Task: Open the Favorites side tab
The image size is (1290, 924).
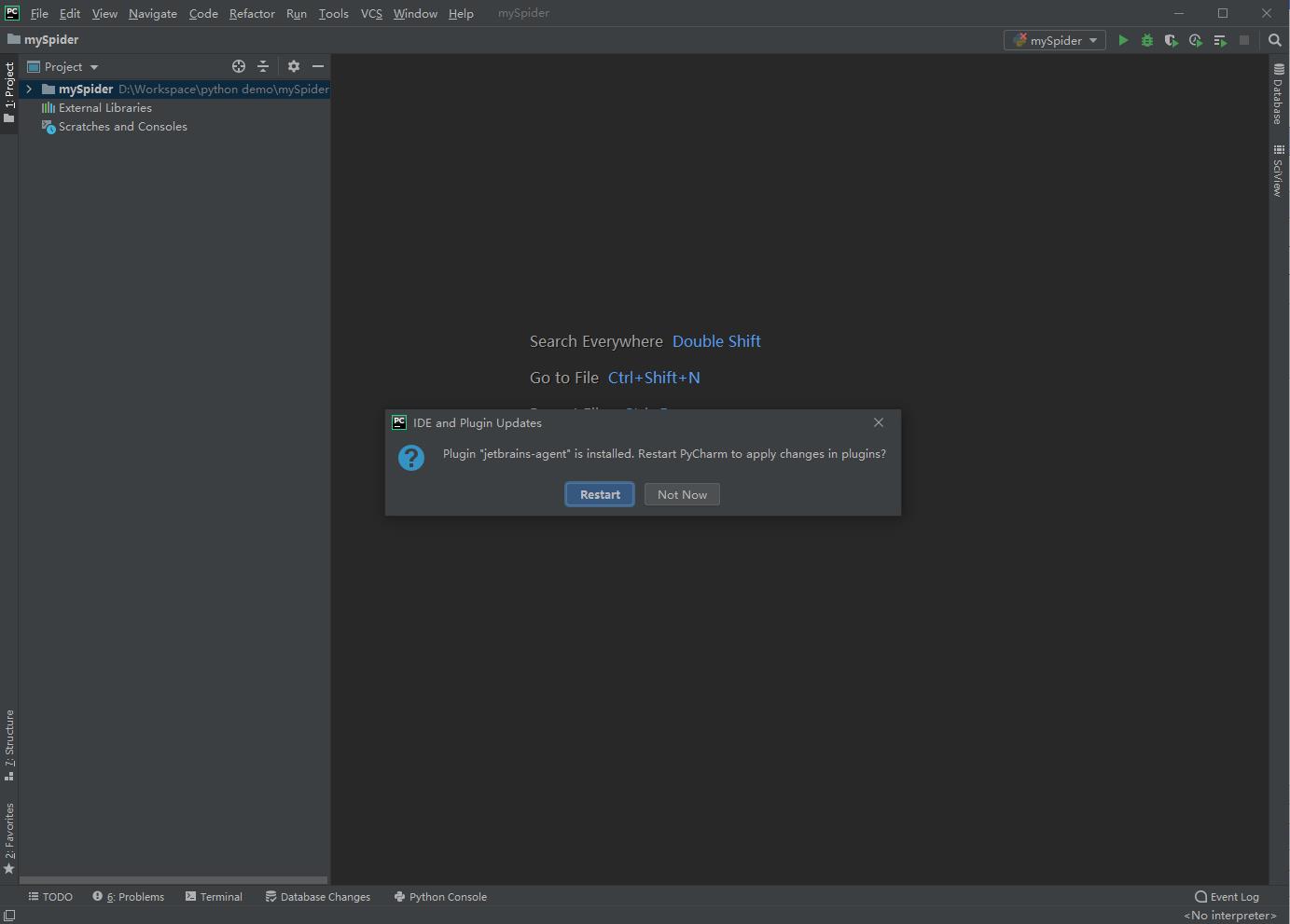Action: [x=9, y=838]
